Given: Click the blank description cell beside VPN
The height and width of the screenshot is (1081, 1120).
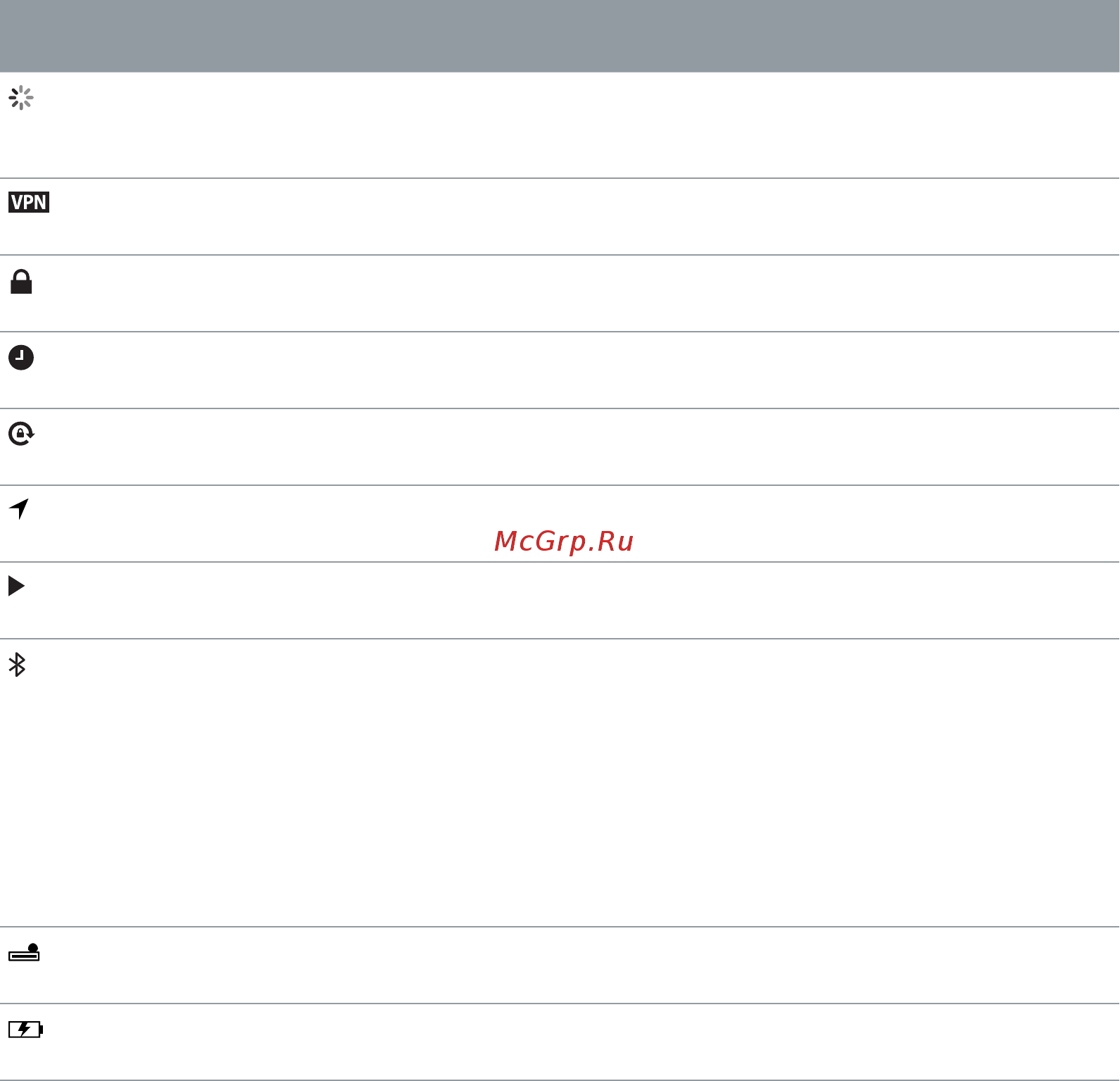Looking at the screenshot, I should [x=584, y=217].
